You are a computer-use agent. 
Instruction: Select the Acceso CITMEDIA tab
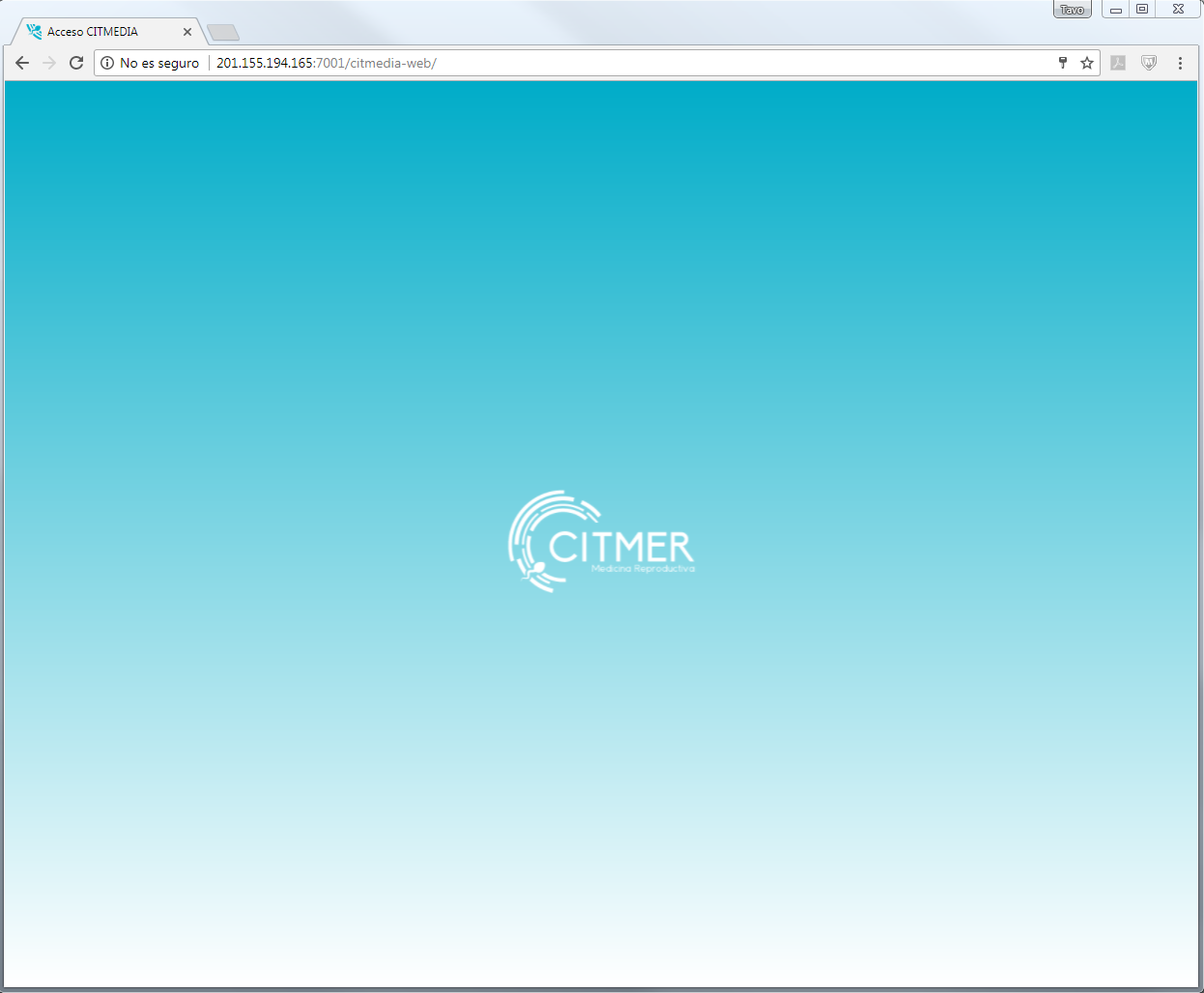(106, 32)
